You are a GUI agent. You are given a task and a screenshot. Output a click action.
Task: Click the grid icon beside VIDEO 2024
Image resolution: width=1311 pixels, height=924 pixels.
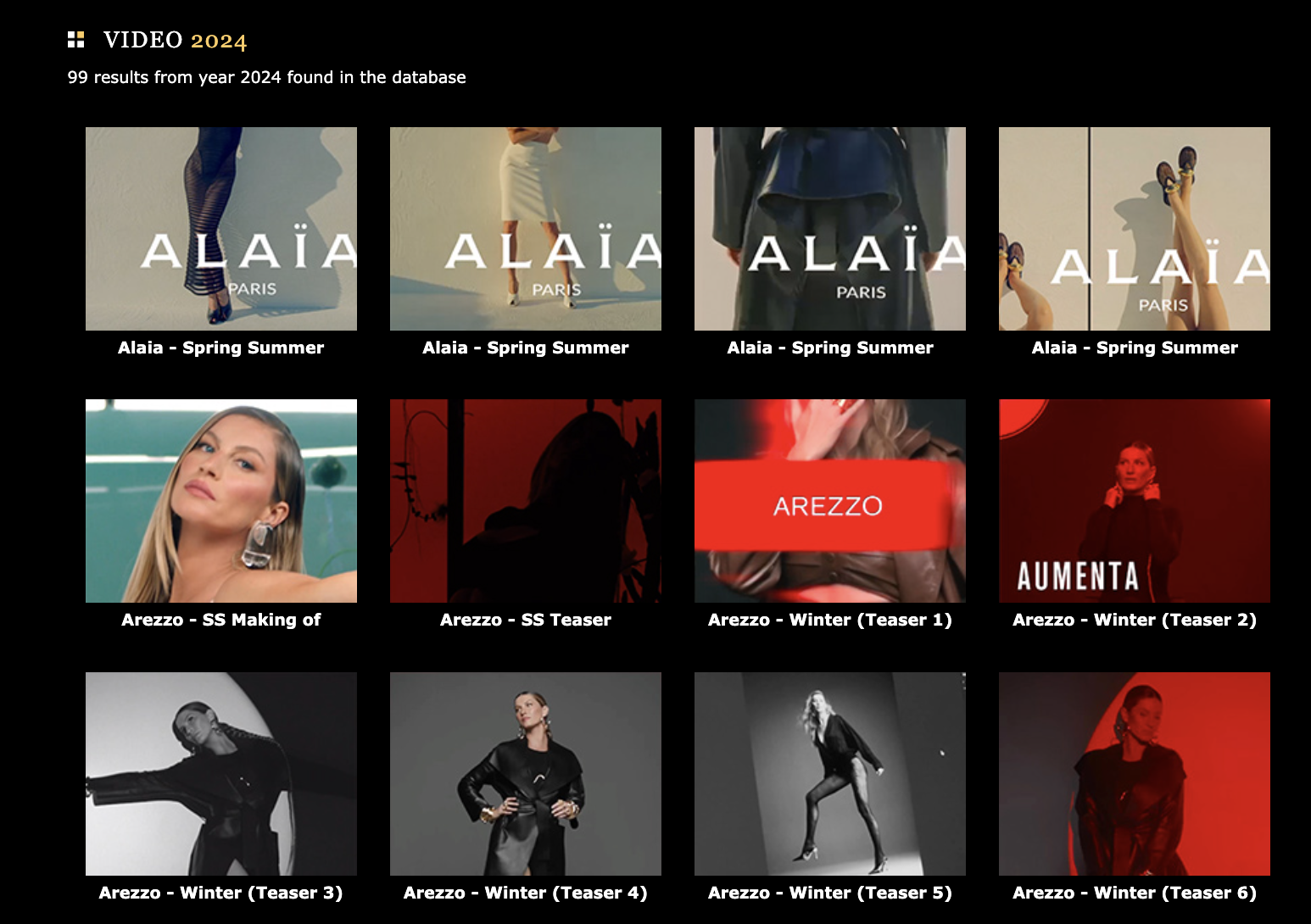(76, 39)
